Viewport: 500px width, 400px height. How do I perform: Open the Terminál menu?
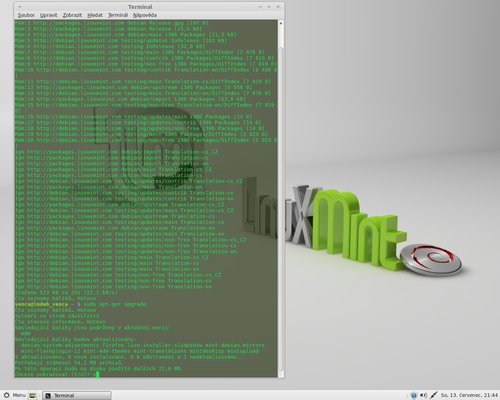click(118, 15)
